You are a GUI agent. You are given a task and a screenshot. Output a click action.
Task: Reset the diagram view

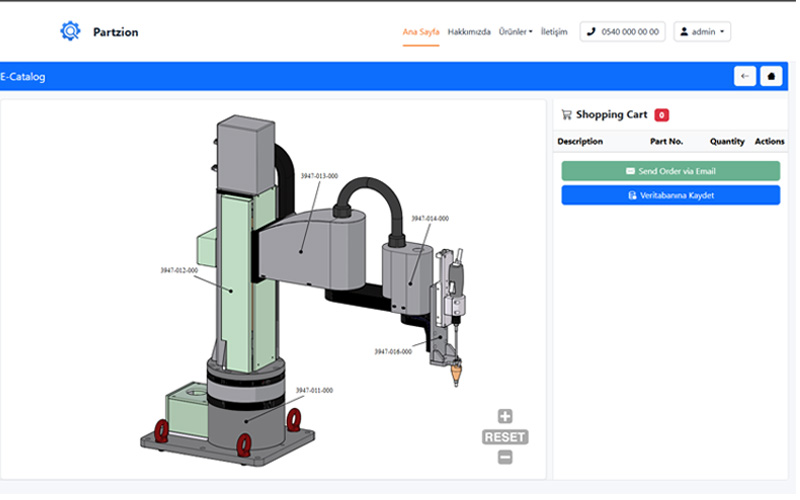pos(505,437)
